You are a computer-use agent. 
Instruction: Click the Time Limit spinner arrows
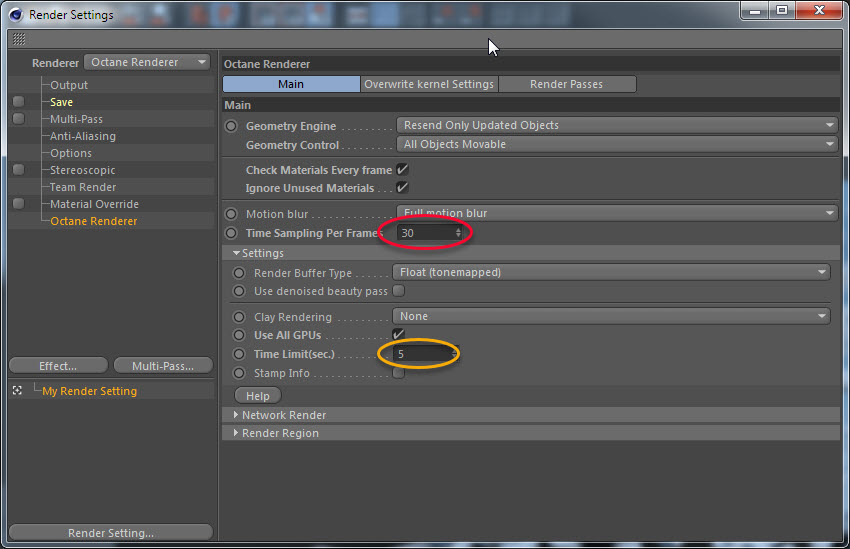point(455,354)
